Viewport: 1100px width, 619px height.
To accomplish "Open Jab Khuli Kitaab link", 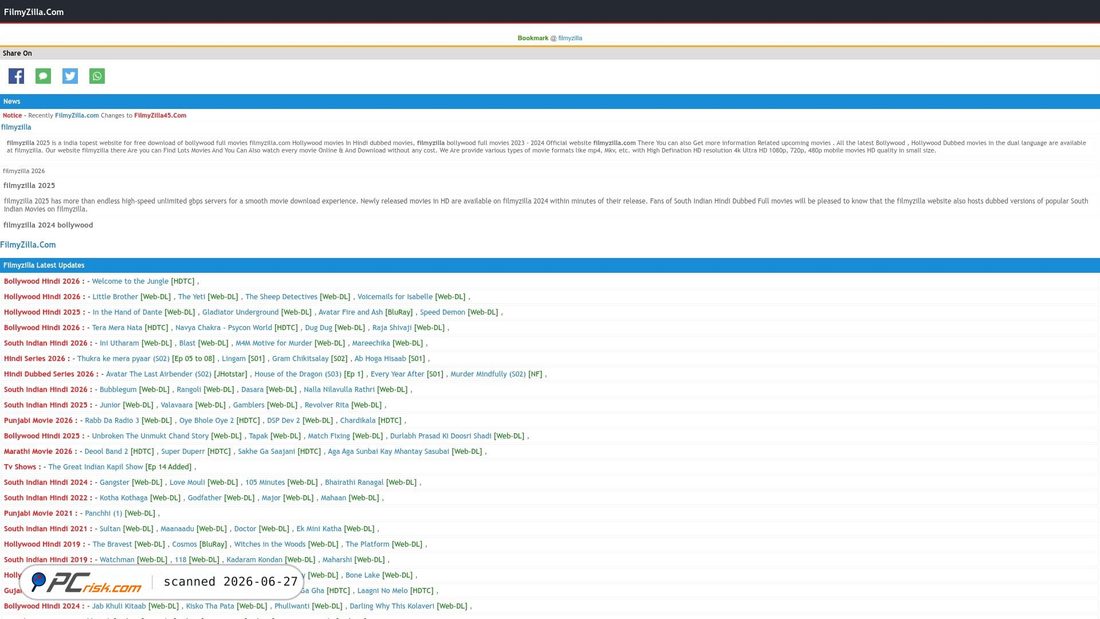I will coord(119,606).
